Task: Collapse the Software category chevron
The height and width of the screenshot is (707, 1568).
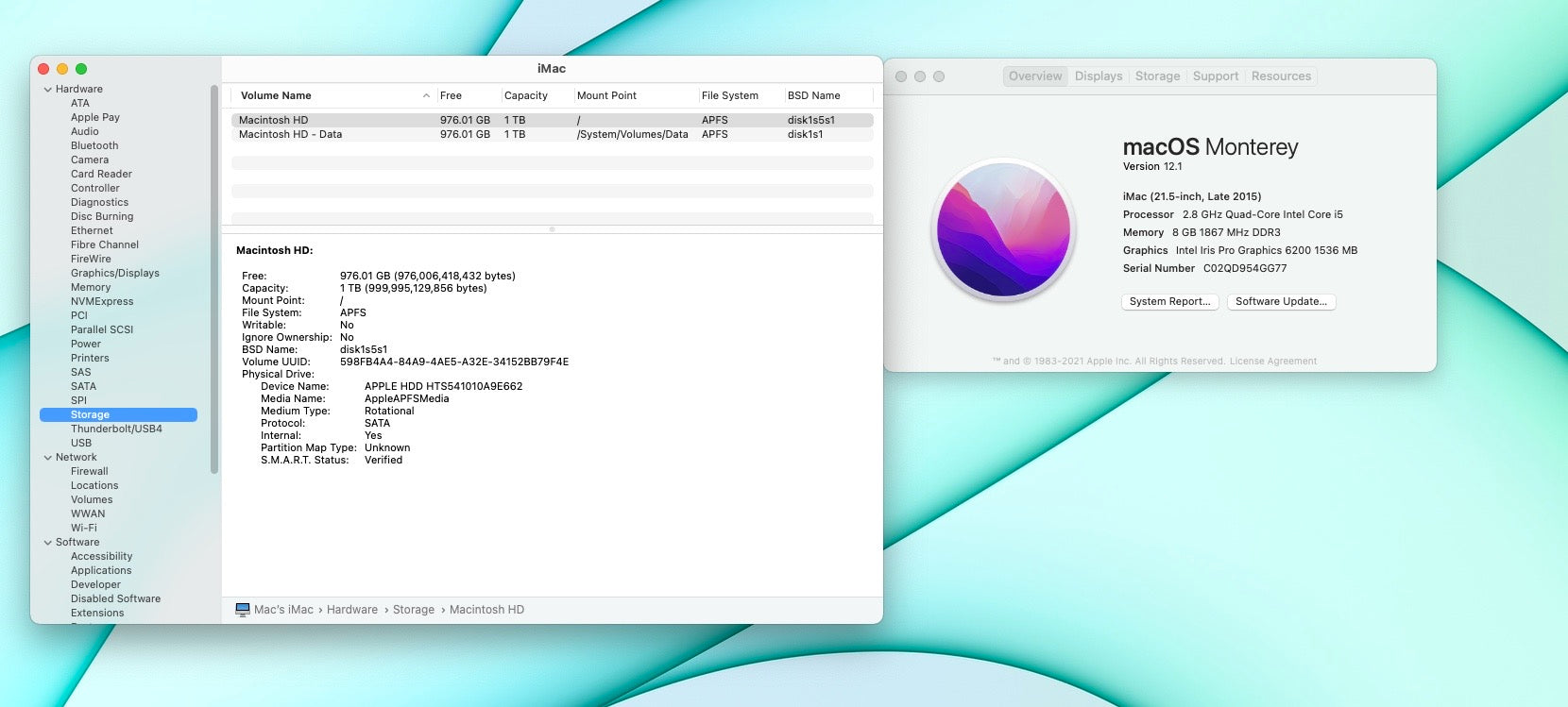Action: (48, 543)
